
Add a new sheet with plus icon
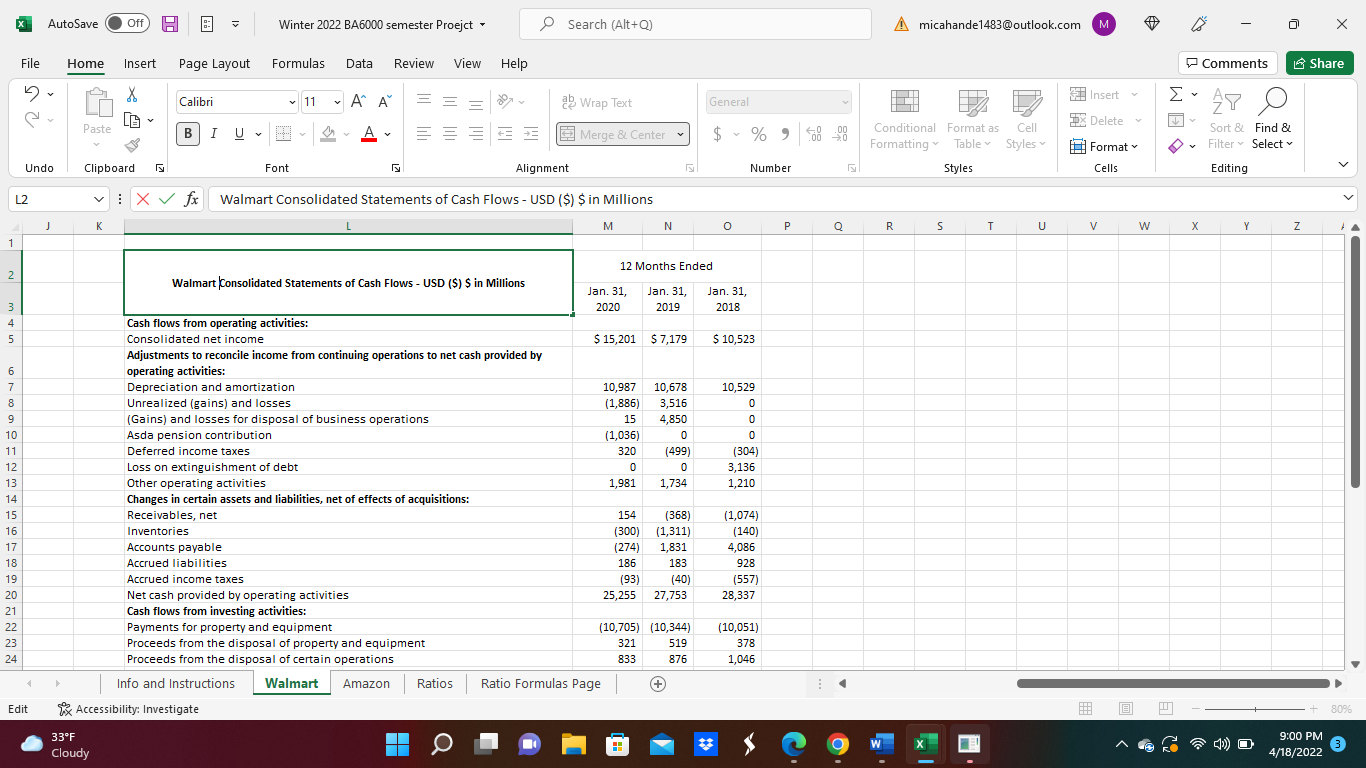point(657,684)
